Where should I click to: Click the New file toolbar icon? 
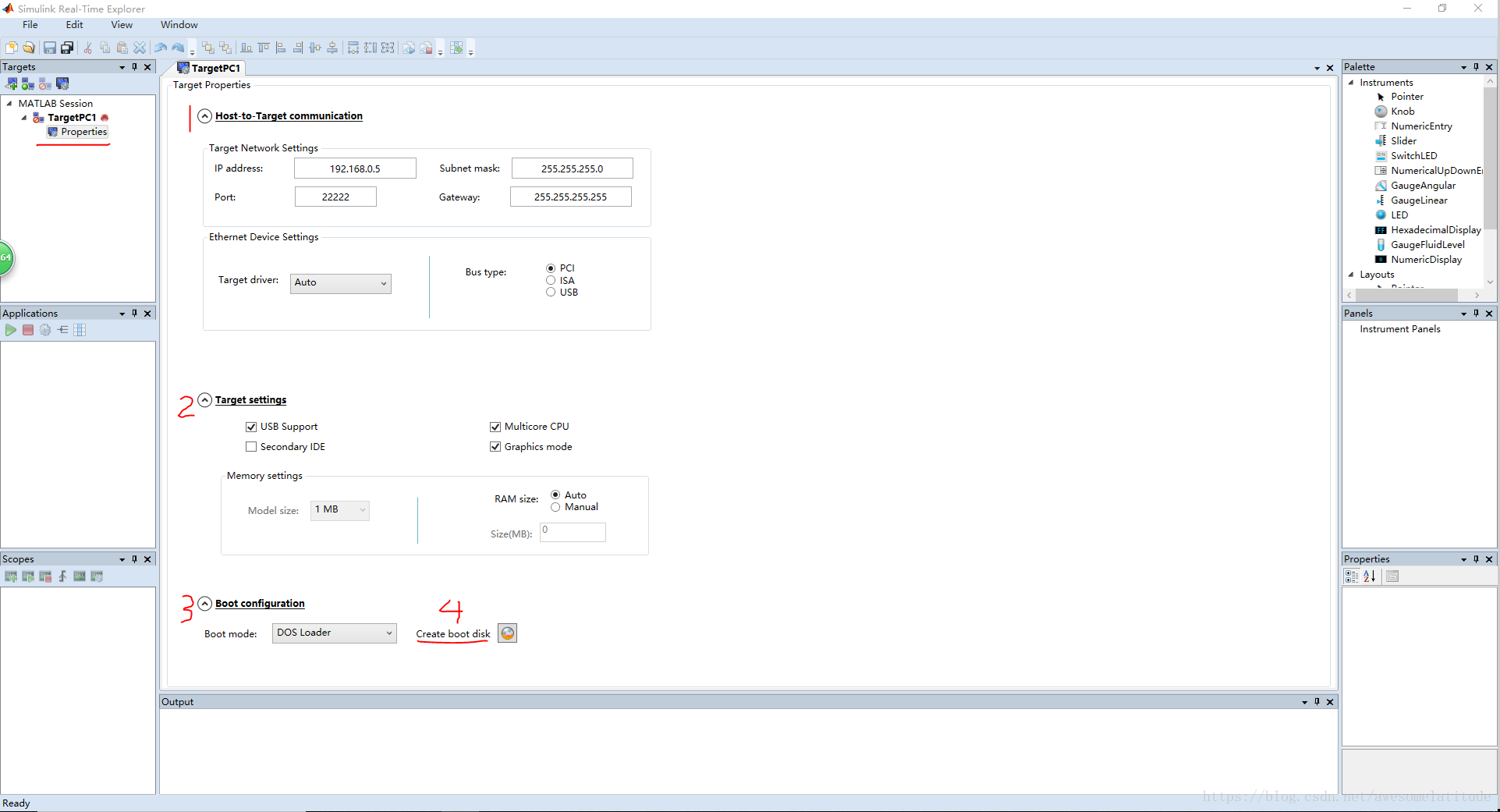(12, 48)
